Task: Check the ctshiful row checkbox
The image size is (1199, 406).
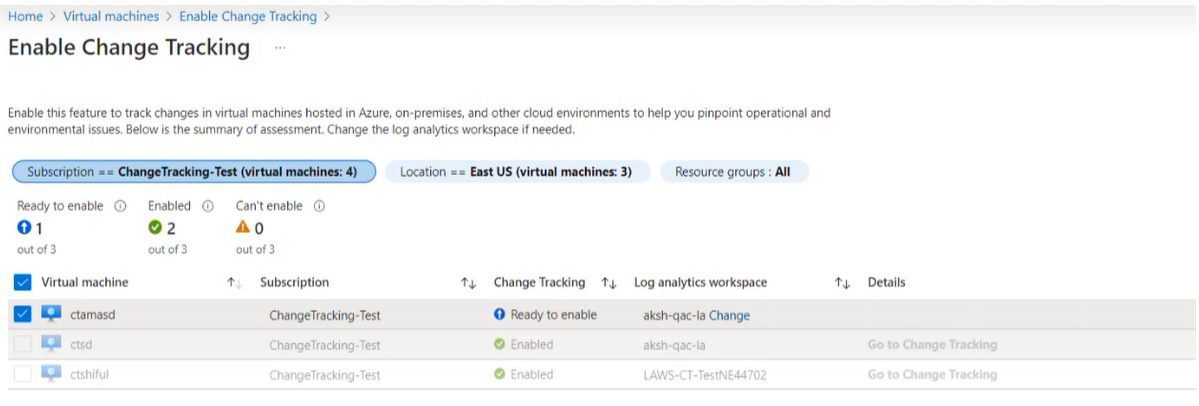Action: pyautogui.click(x=24, y=374)
